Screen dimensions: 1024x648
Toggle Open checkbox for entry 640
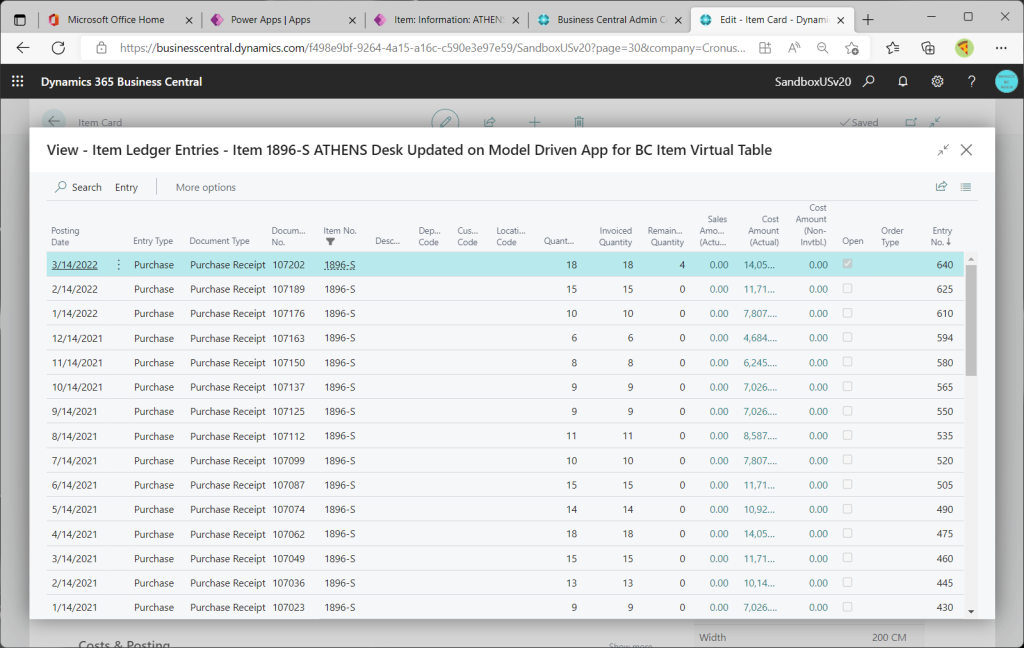pos(848,264)
